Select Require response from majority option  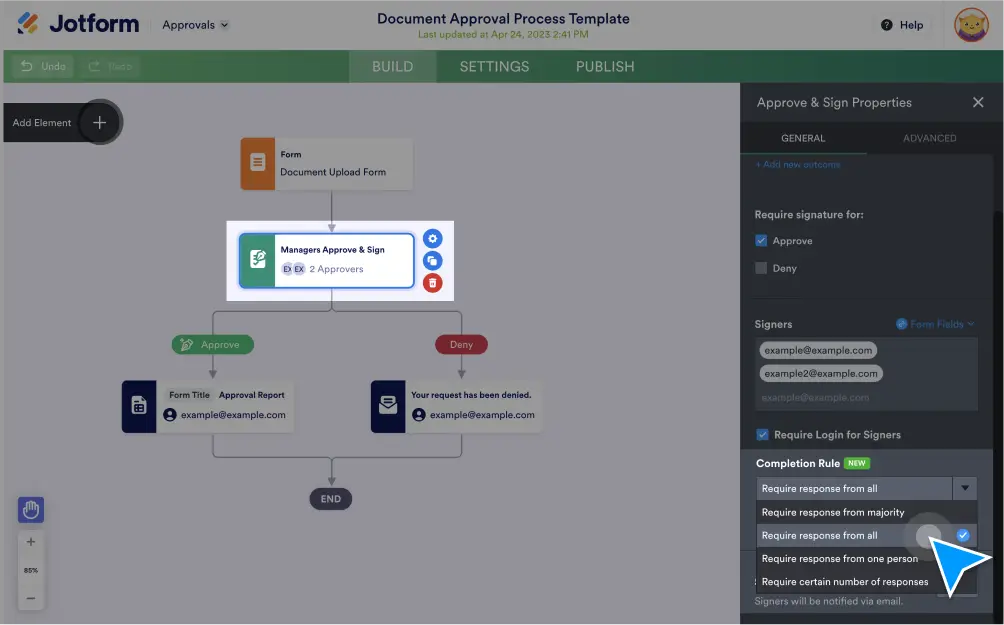833,512
